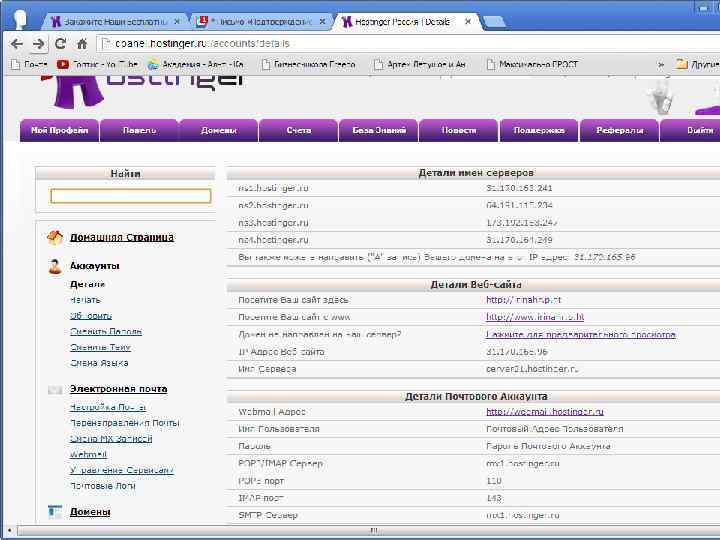Open the Рефералы menu
This screenshot has width=720, height=540.
click(619, 130)
